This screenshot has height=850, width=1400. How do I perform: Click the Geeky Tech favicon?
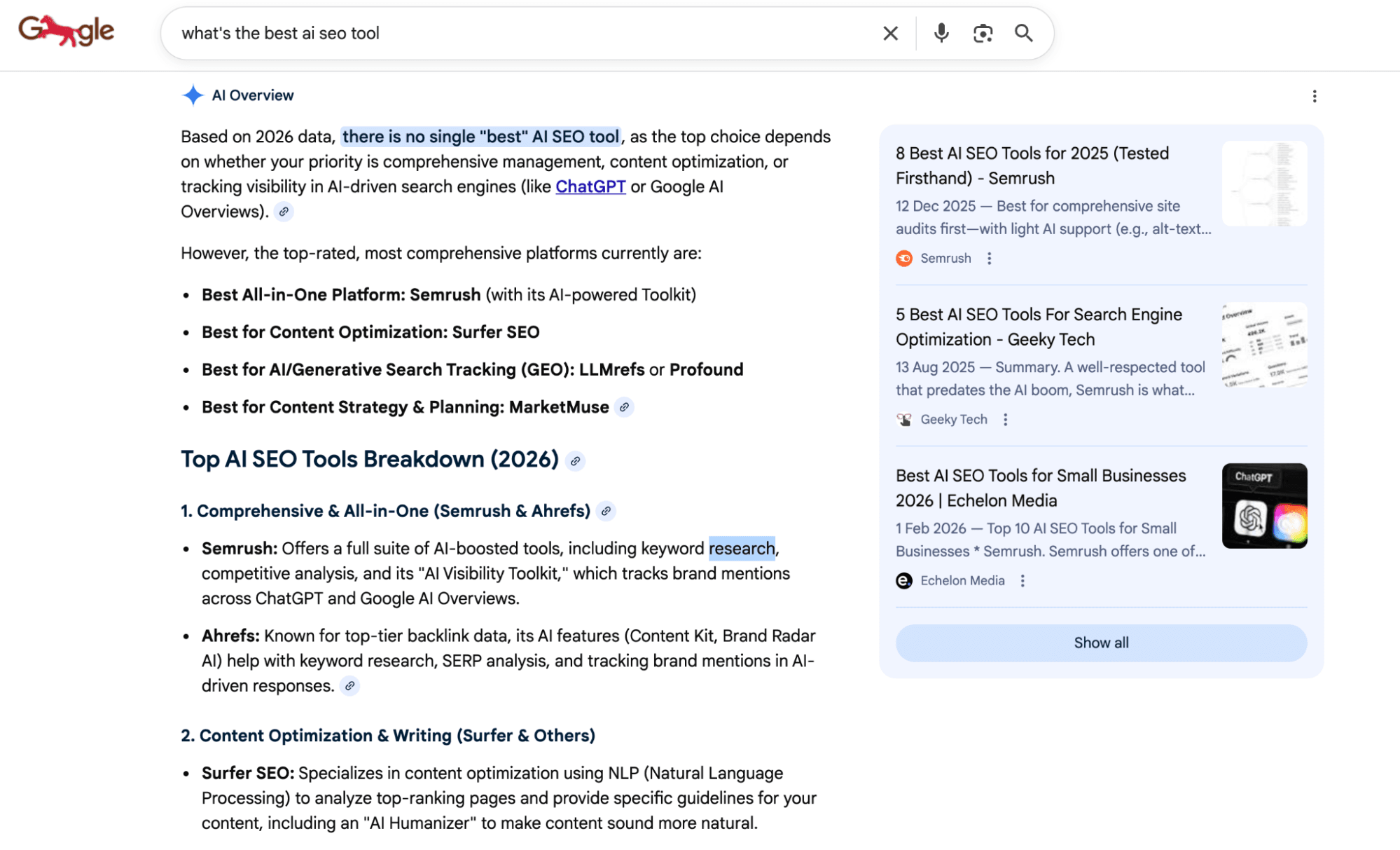(904, 419)
